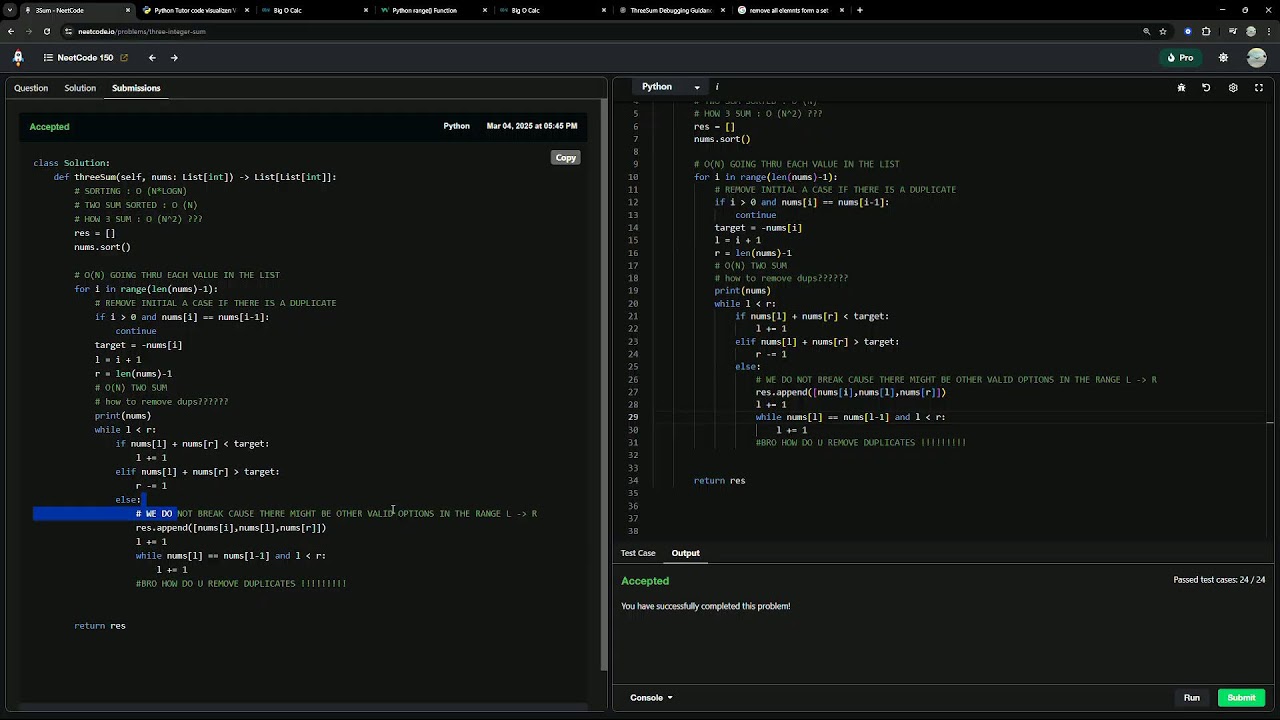Viewport: 1280px width, 720px height.
Task: Click the 'return res' line in editor
Action: [x=719, y=481]
